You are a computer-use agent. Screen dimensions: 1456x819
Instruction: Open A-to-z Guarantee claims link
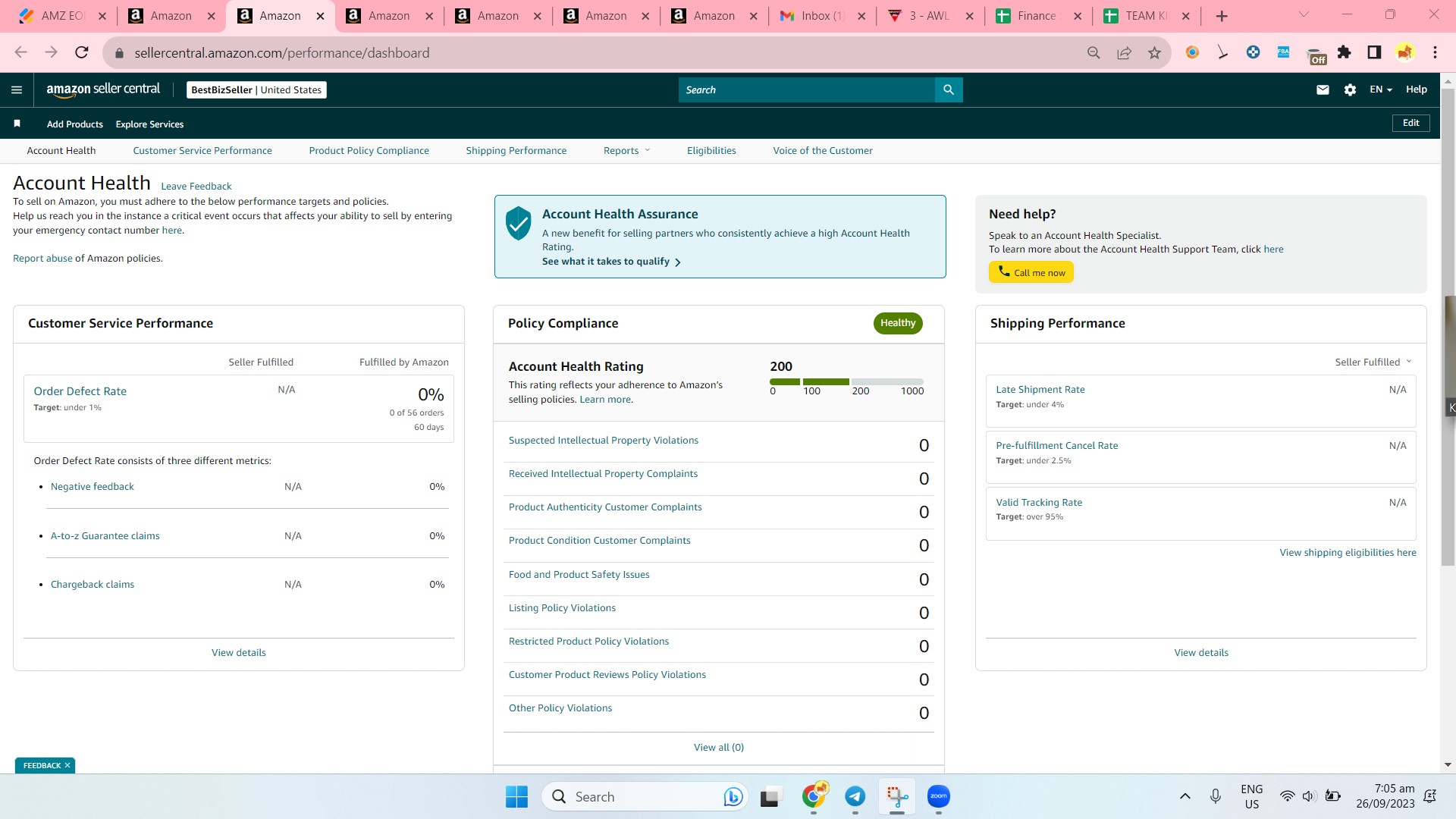tap(105, 536)
